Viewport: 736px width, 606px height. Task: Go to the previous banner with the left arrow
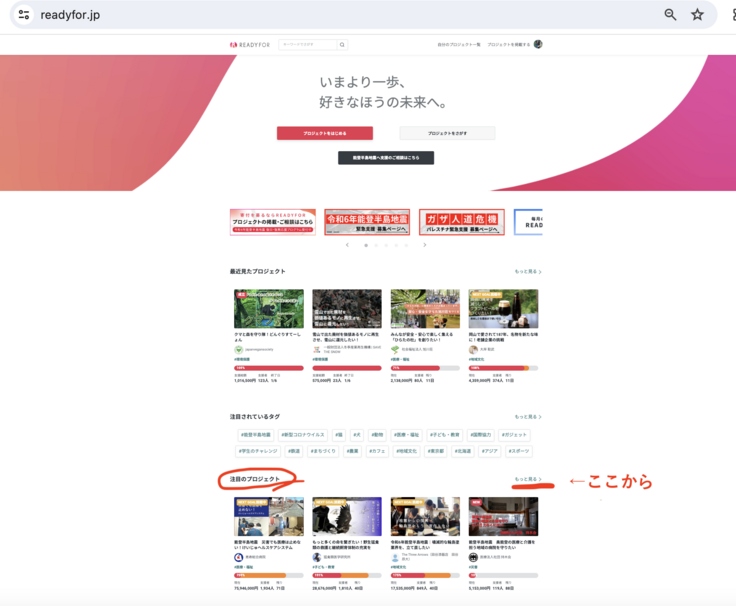tap(347, 244)
